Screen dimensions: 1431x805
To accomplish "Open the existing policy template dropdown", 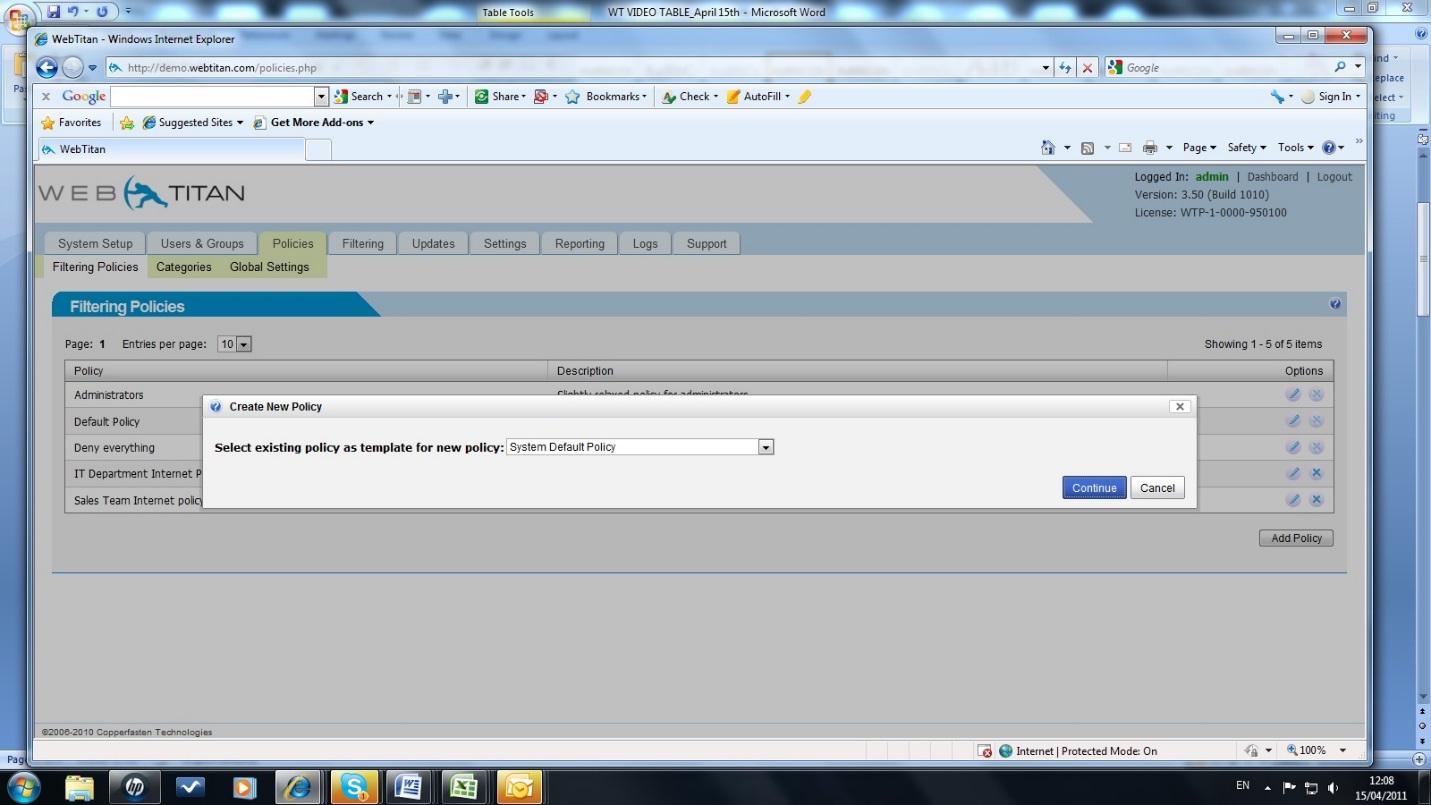I will [x=766, y=447].
